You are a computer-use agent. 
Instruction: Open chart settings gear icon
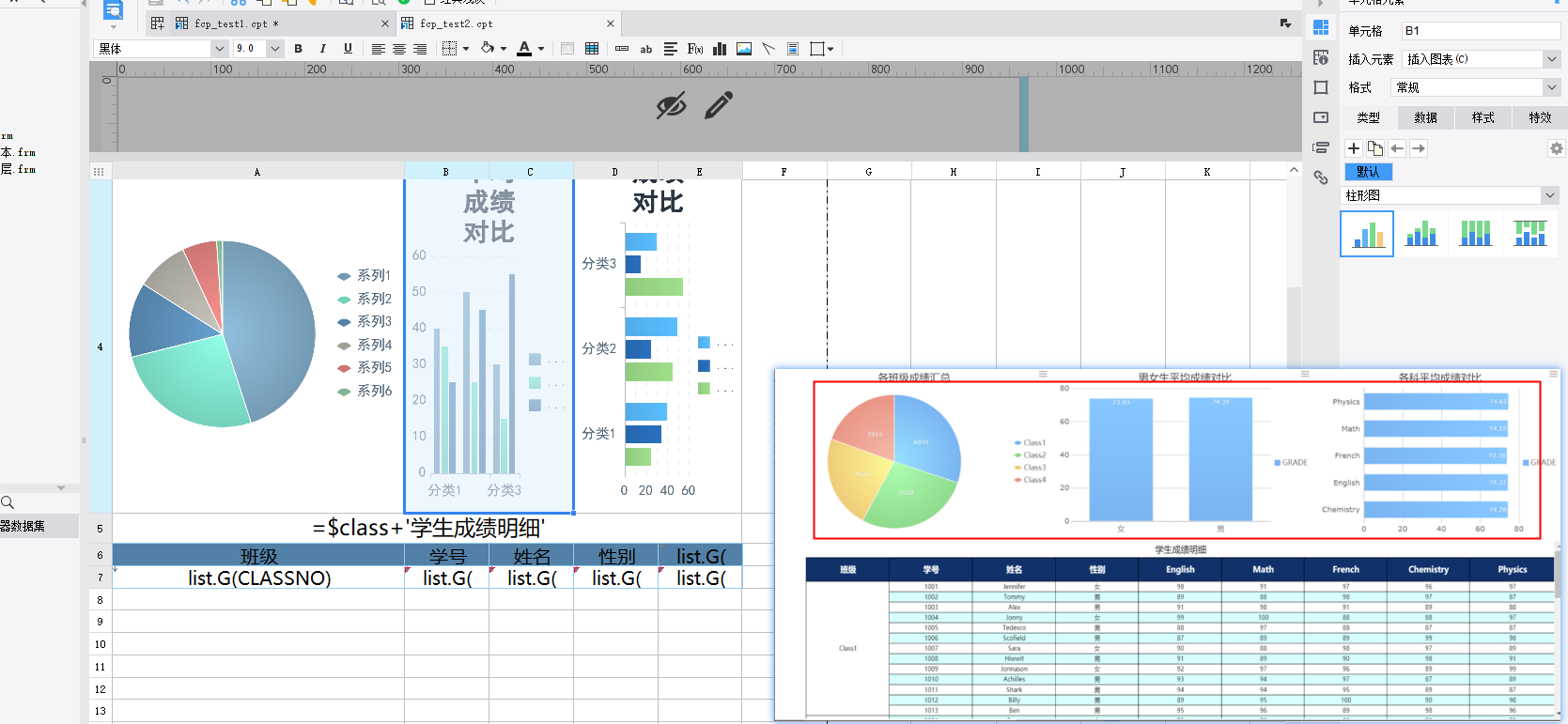pos(1557,148)
